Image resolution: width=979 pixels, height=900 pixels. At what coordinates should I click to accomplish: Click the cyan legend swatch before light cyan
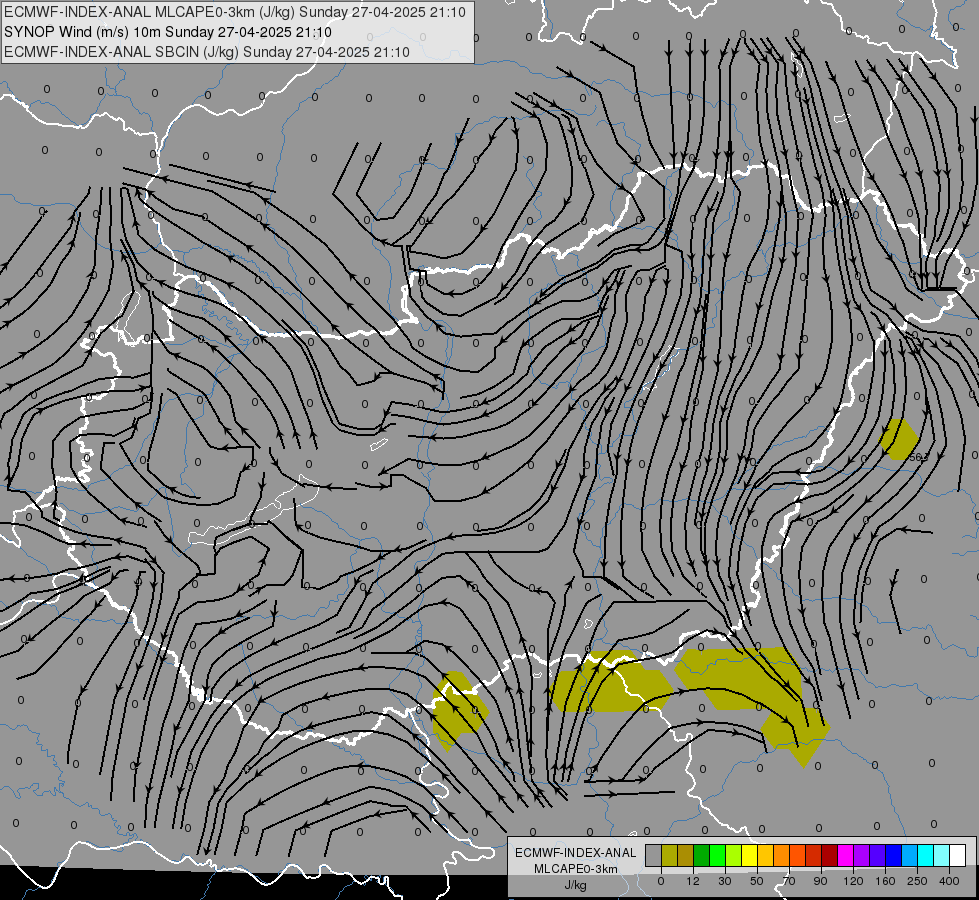[927, 855]
